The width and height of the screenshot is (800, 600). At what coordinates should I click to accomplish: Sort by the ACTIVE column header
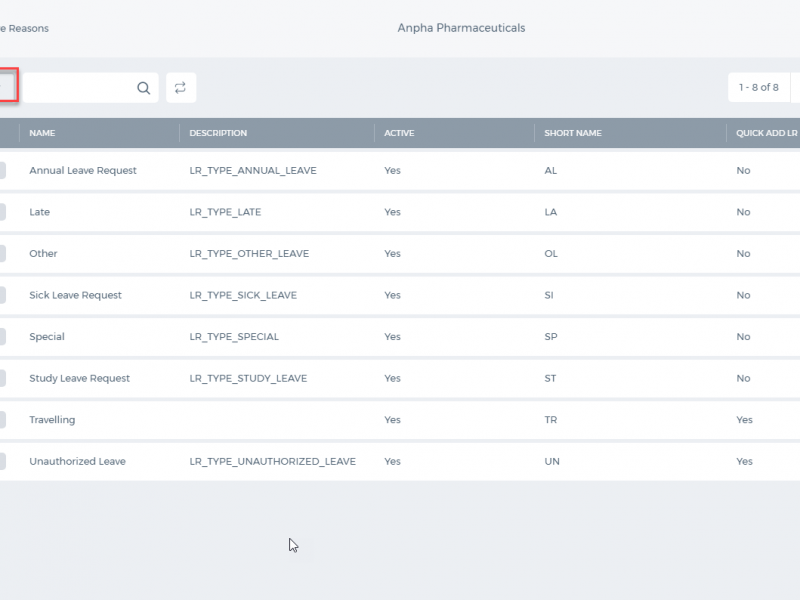point(399,133)
